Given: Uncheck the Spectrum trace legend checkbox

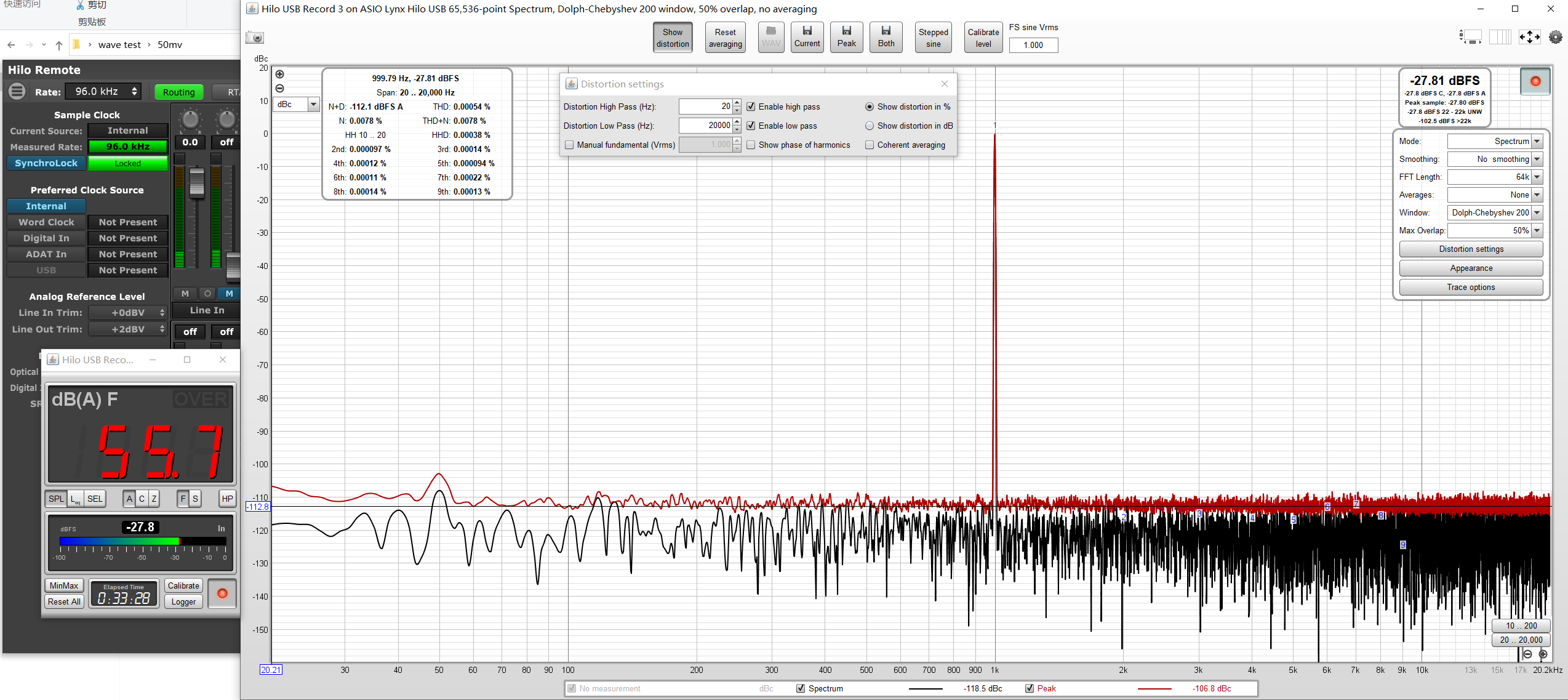Looking at the screenshot, I should tap(800, 688).
